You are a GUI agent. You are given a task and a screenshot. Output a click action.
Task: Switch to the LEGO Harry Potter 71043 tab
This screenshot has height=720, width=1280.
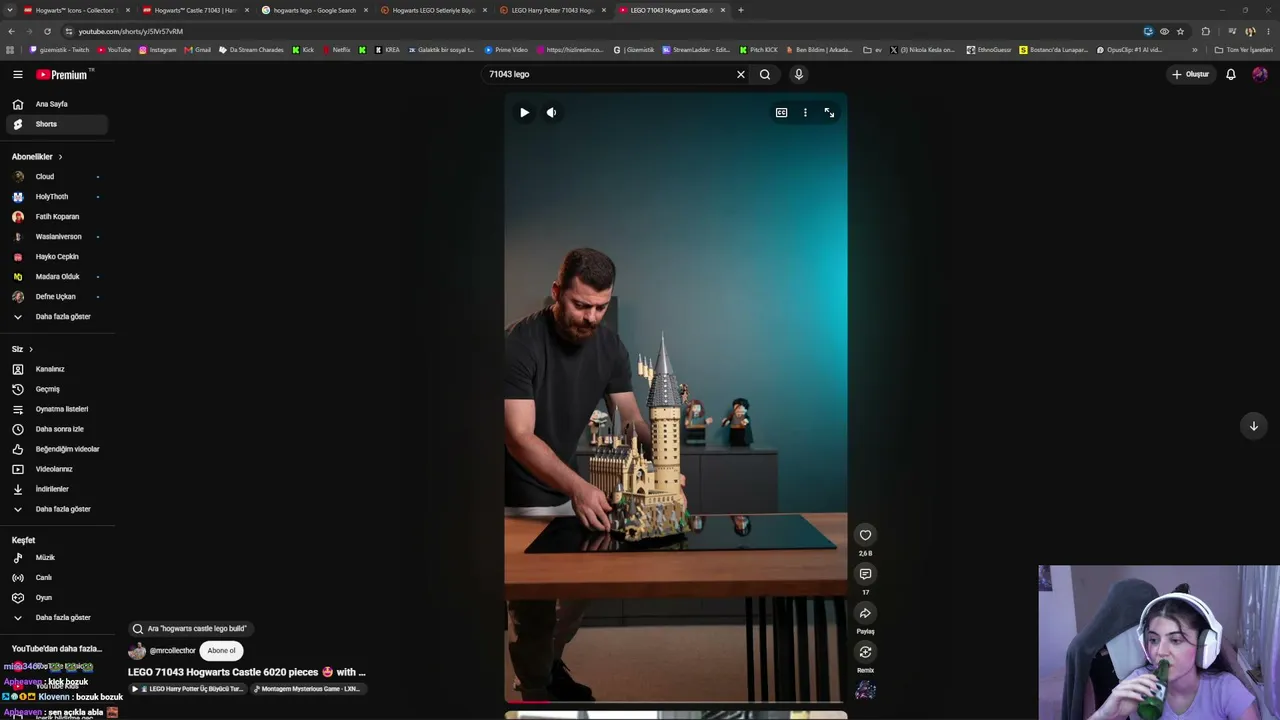click(x=553, y=10)
